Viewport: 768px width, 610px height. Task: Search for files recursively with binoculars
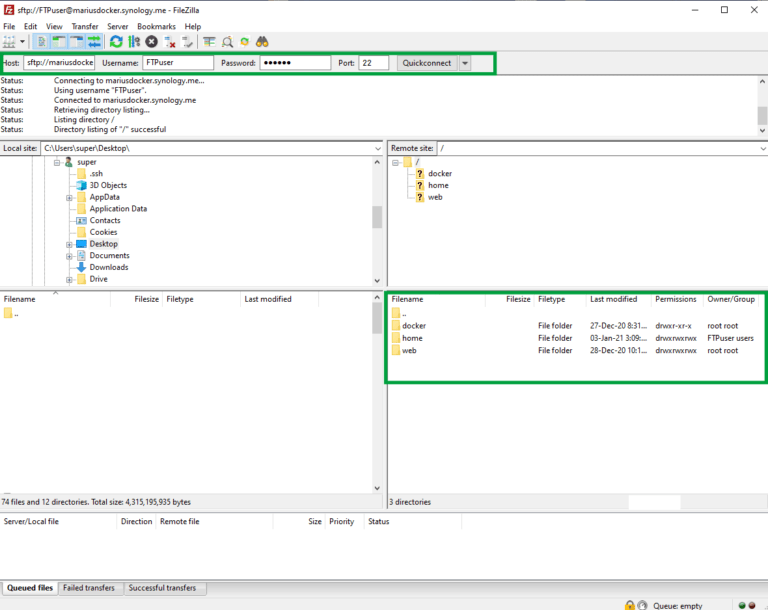pyautogui.click(x=262, y=42)
